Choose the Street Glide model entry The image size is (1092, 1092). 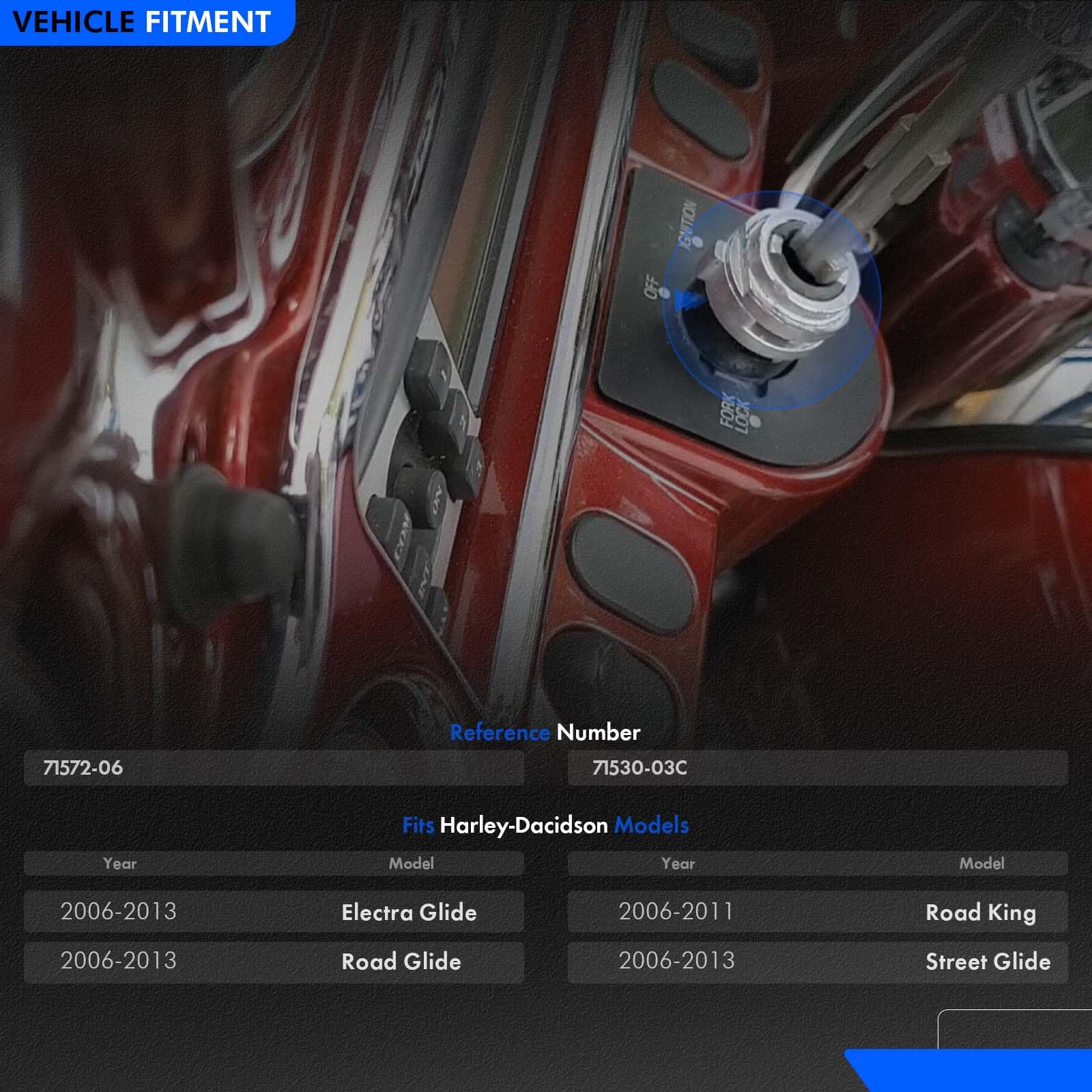pyautogui.click(x=988, y=962)
